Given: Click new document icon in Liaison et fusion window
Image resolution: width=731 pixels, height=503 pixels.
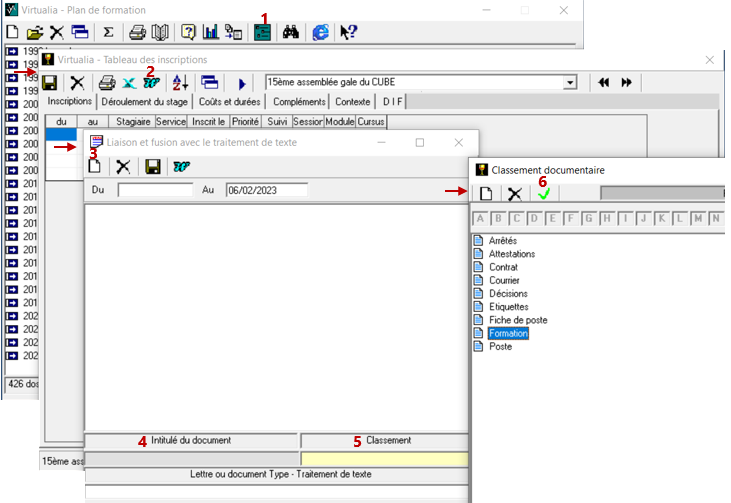Looking at the screenshot, I should point(97,167).
